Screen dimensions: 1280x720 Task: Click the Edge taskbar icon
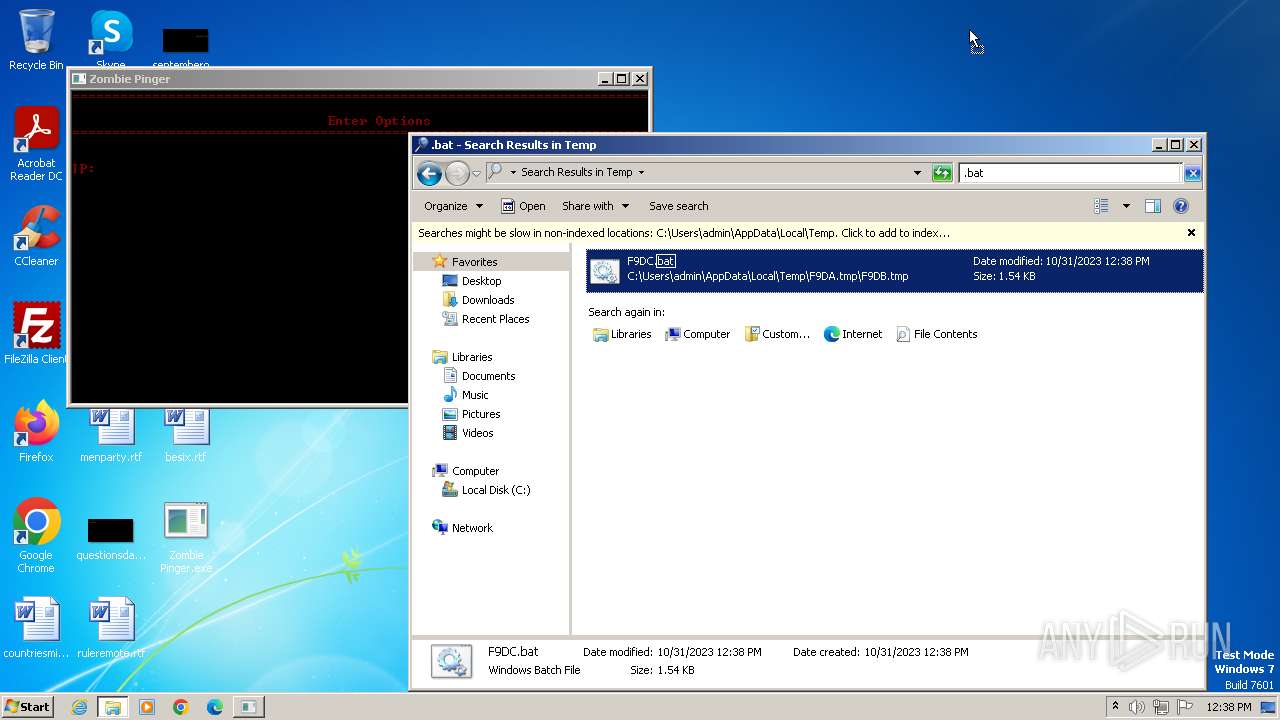[x=215, y=707]
